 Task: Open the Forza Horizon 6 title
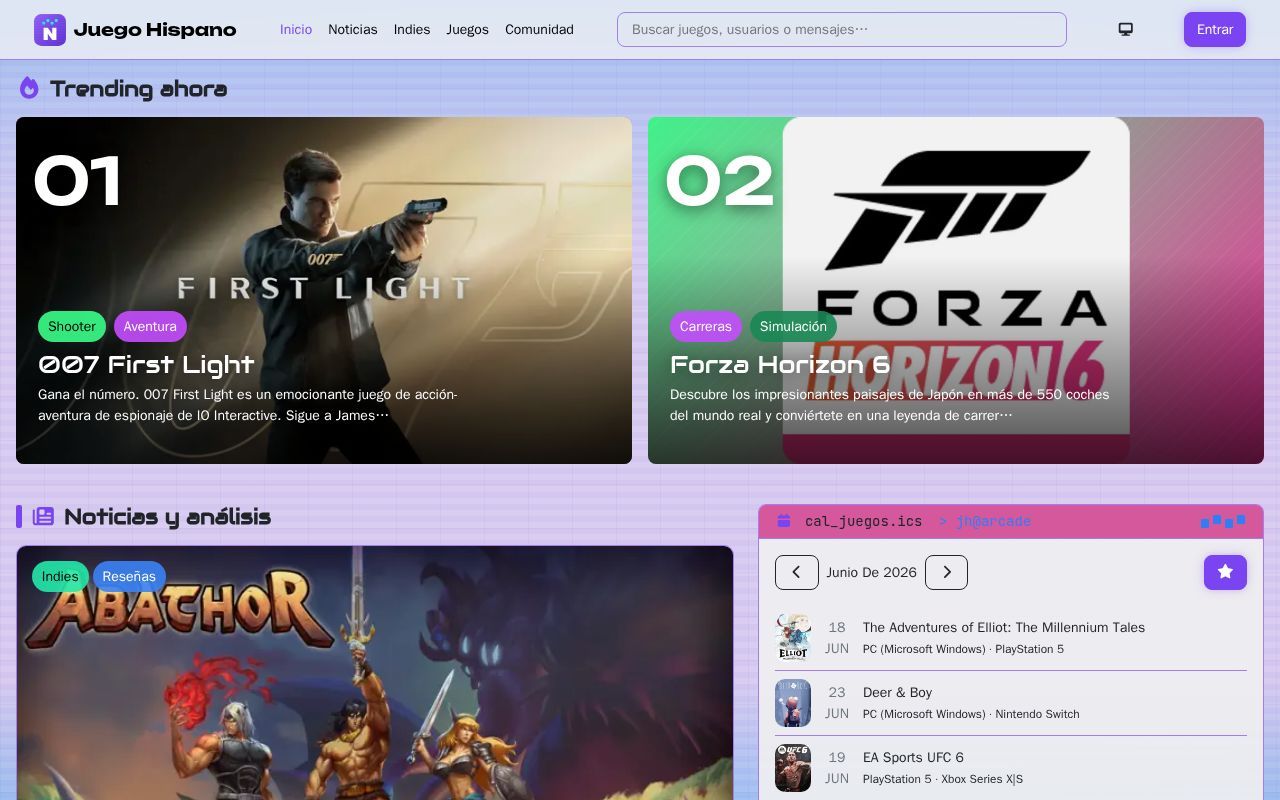(x=780, y=364)
